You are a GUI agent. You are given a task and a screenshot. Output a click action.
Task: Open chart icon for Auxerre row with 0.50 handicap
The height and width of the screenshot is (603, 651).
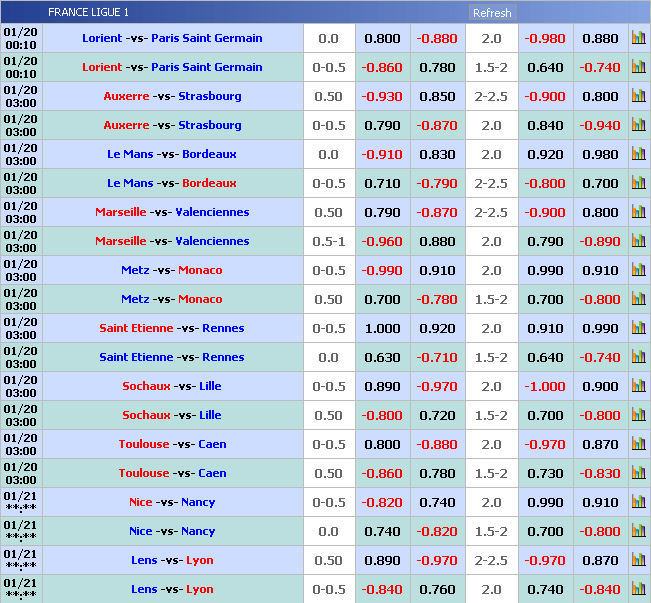point(638,97)
